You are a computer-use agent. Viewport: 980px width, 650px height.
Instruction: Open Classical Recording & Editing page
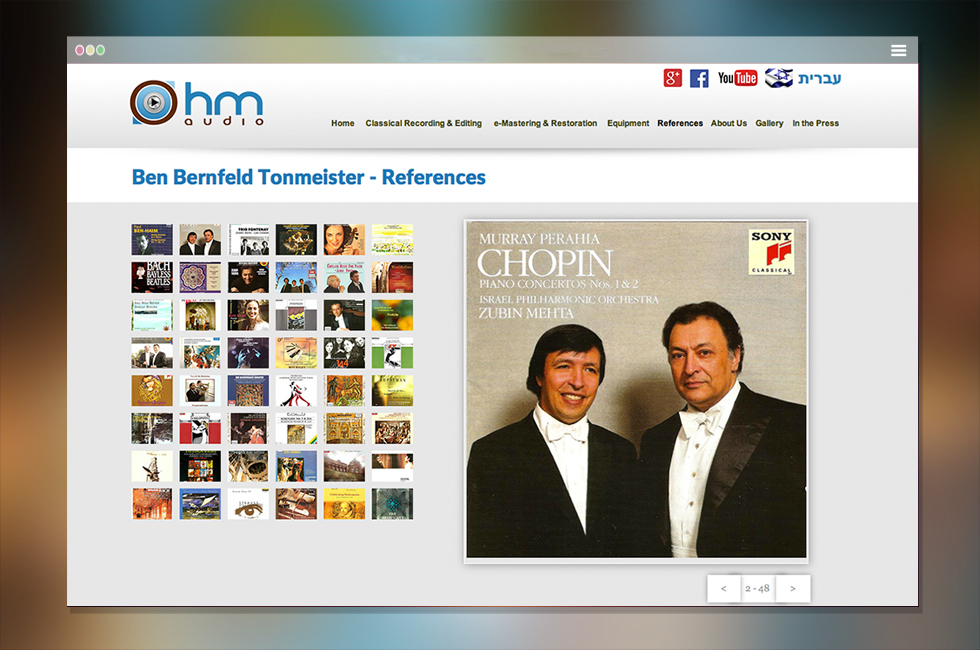[424, 123]
